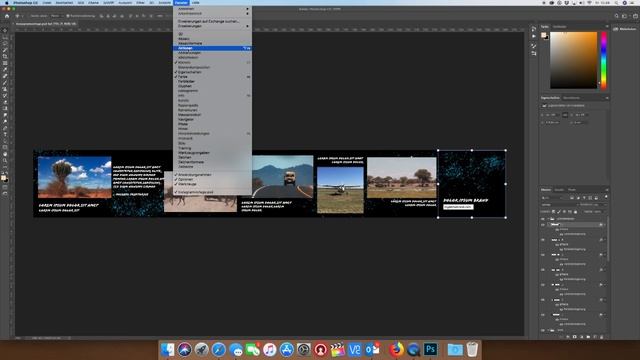This screenshot has width=640, height=360.
Task: Select the Rectangular Marquee tool
Action: coord(5,37)
